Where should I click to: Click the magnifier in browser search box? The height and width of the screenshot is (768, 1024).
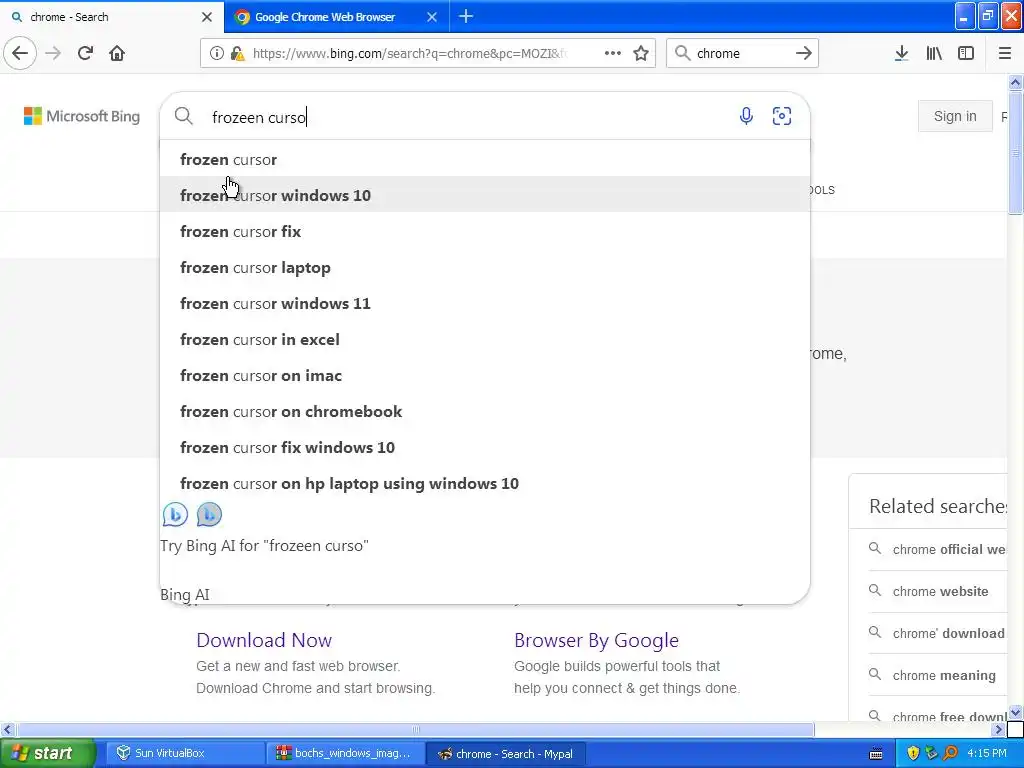[682, 53]
